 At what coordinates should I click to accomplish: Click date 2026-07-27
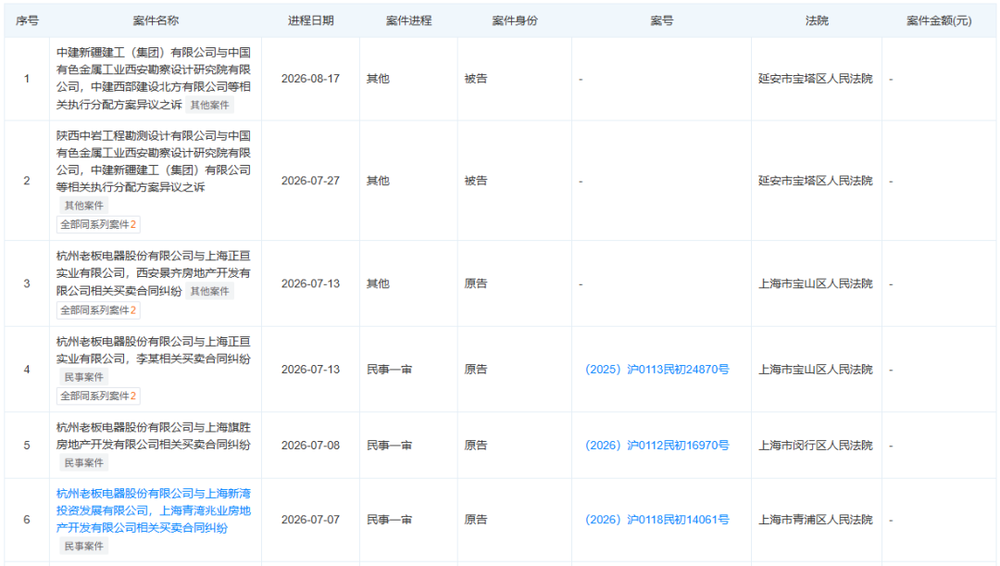coord(311,181)
